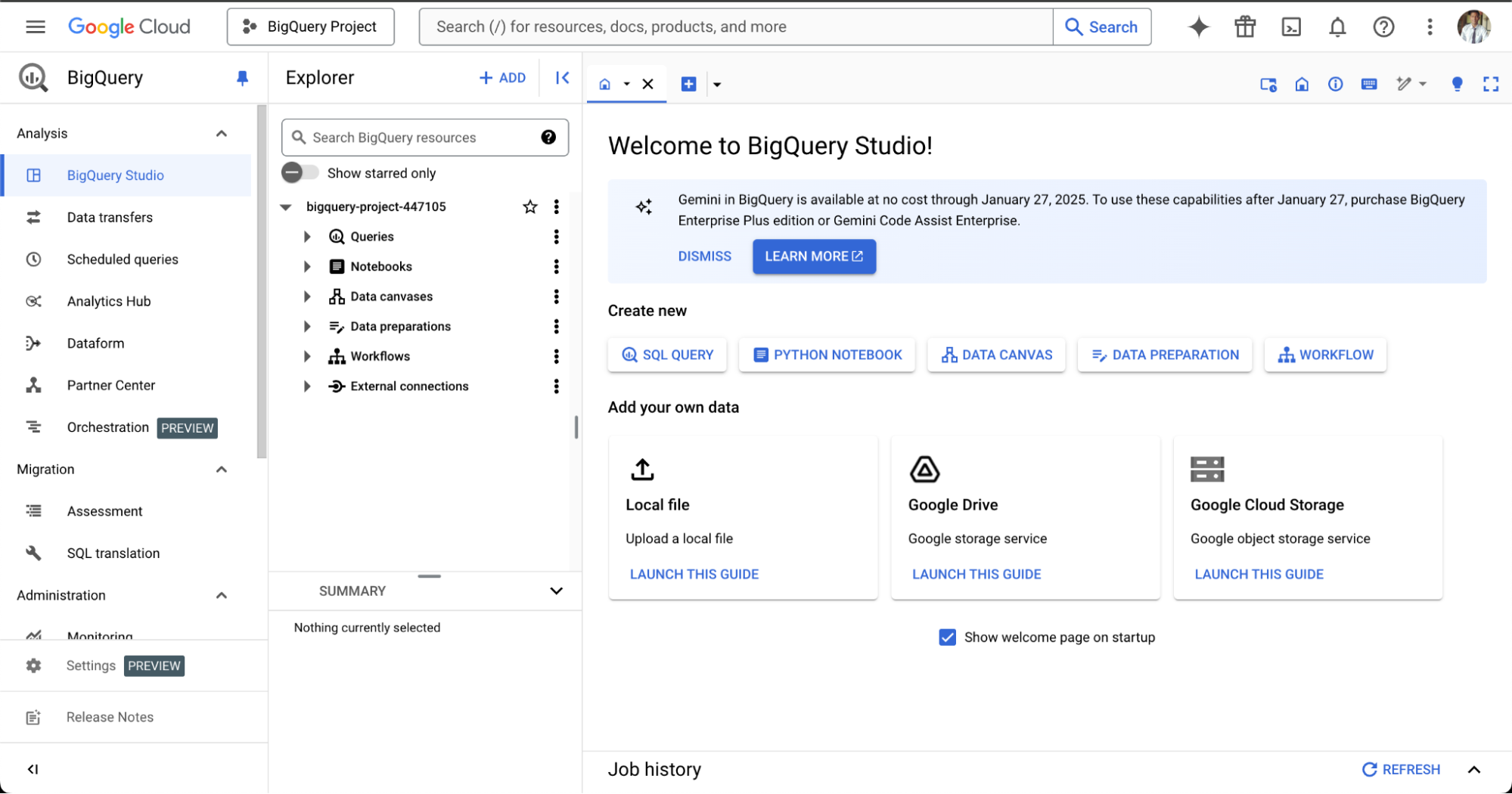Open more actions for Data canvases row

(557, 296)
